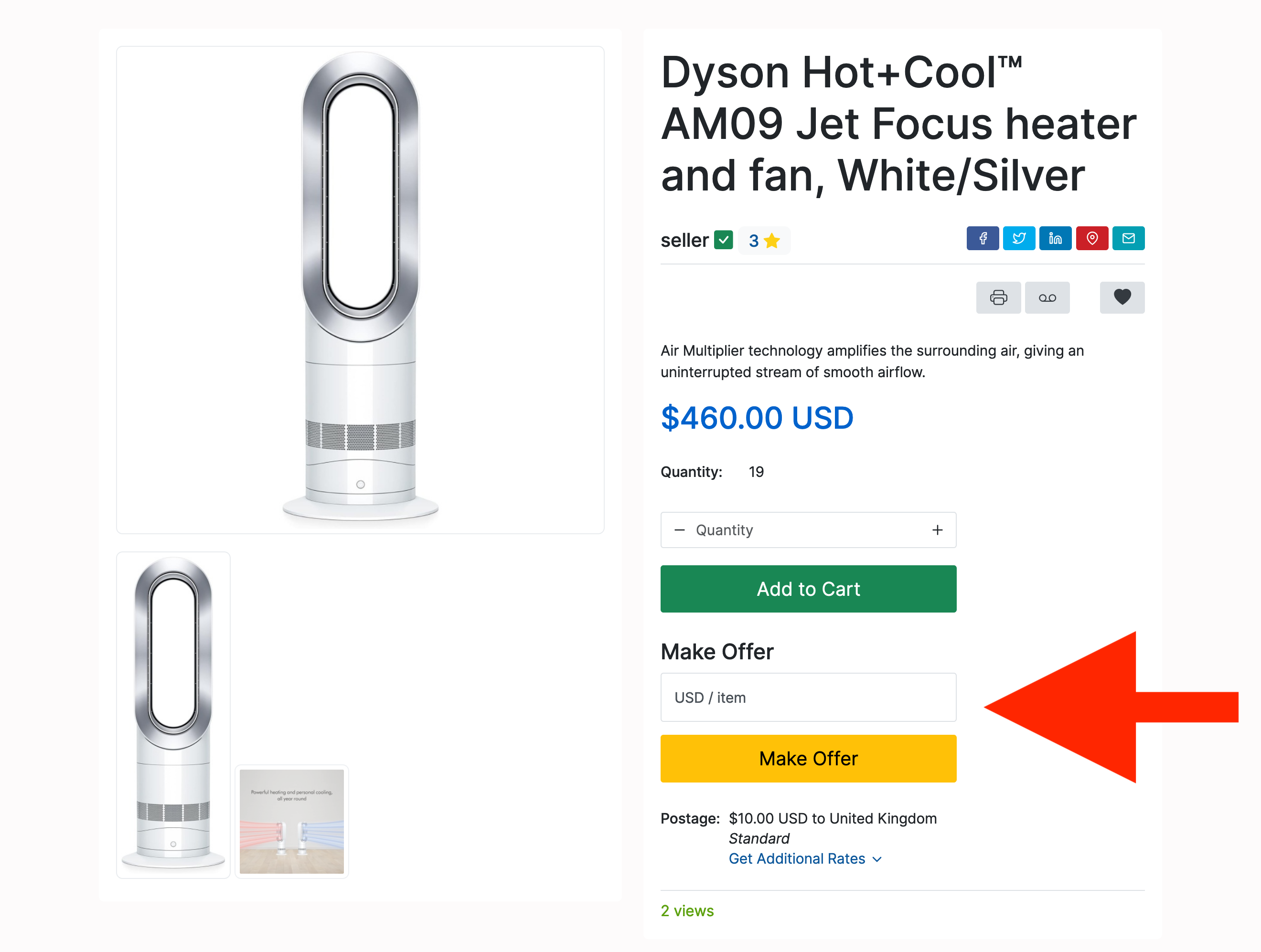Select the heating and cooling thumbnail
Image resolution: width=1261 pixels, height=952 pixels.
coord(292,822)
